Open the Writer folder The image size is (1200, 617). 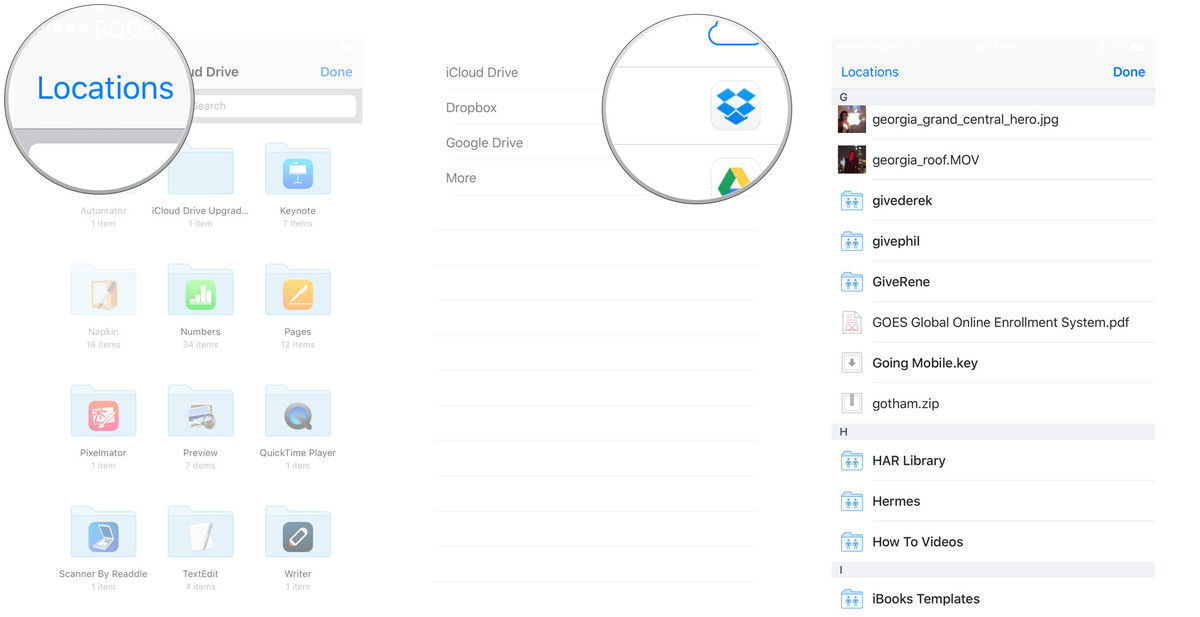point(298,533)
